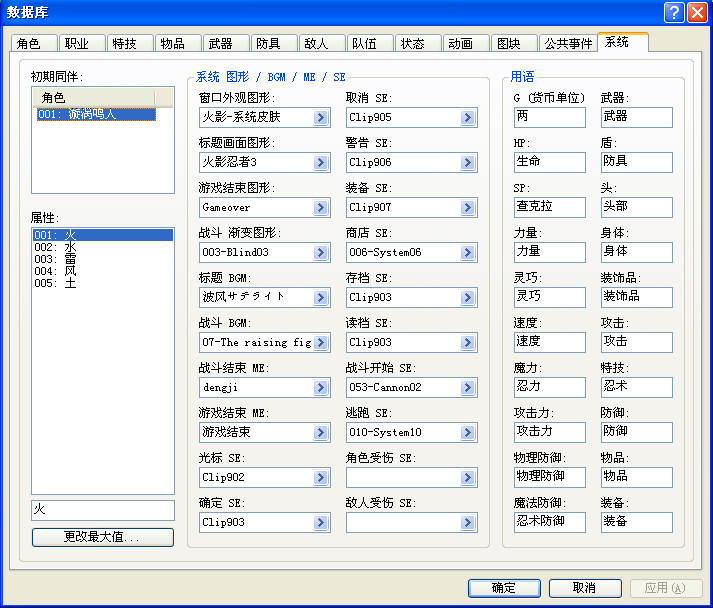
Task: Select attribute 005: 土
Action: click(103, 283)
